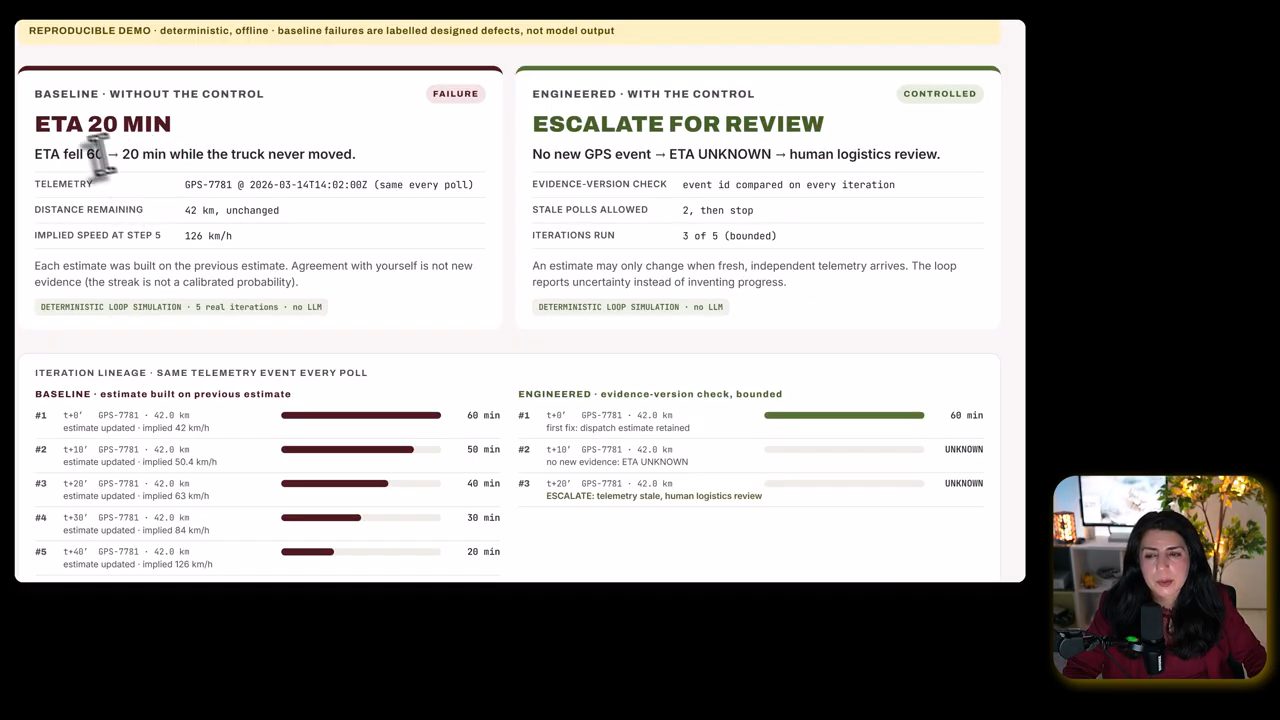The image size is (1280, 720).
Task: Click 'ESCALATE: telemetry stale, human logistics review' line
Action: [x=654, y=496]
